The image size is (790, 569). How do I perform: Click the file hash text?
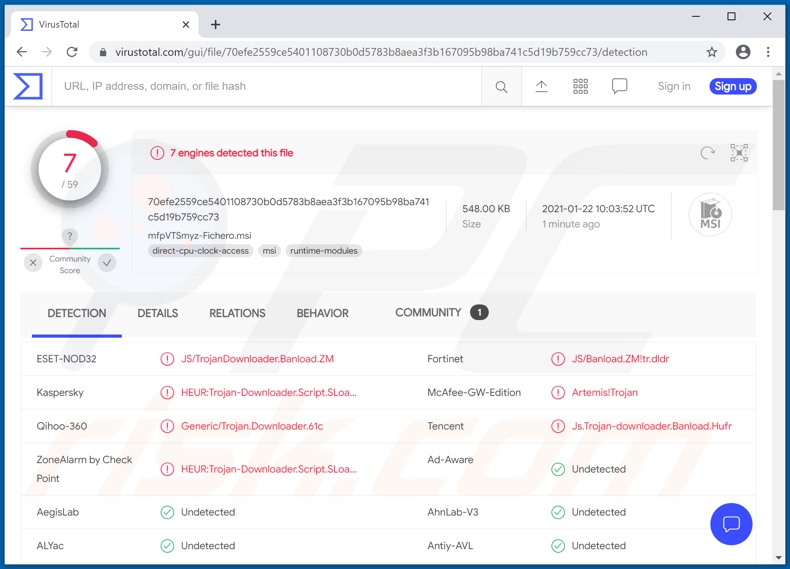[288, 209]
